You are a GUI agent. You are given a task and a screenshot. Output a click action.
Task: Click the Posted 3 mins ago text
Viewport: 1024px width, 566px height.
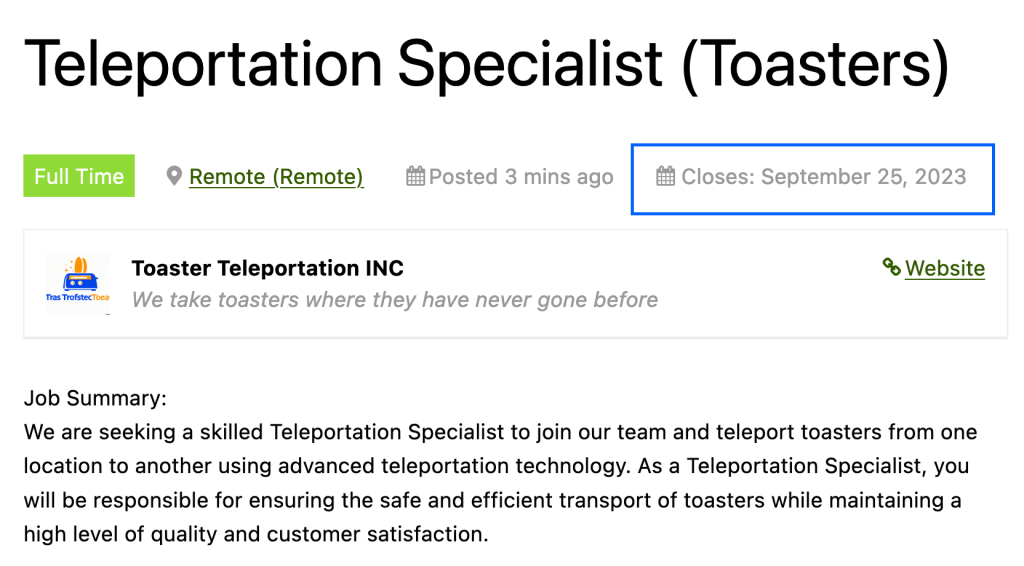tap(521, 176)
